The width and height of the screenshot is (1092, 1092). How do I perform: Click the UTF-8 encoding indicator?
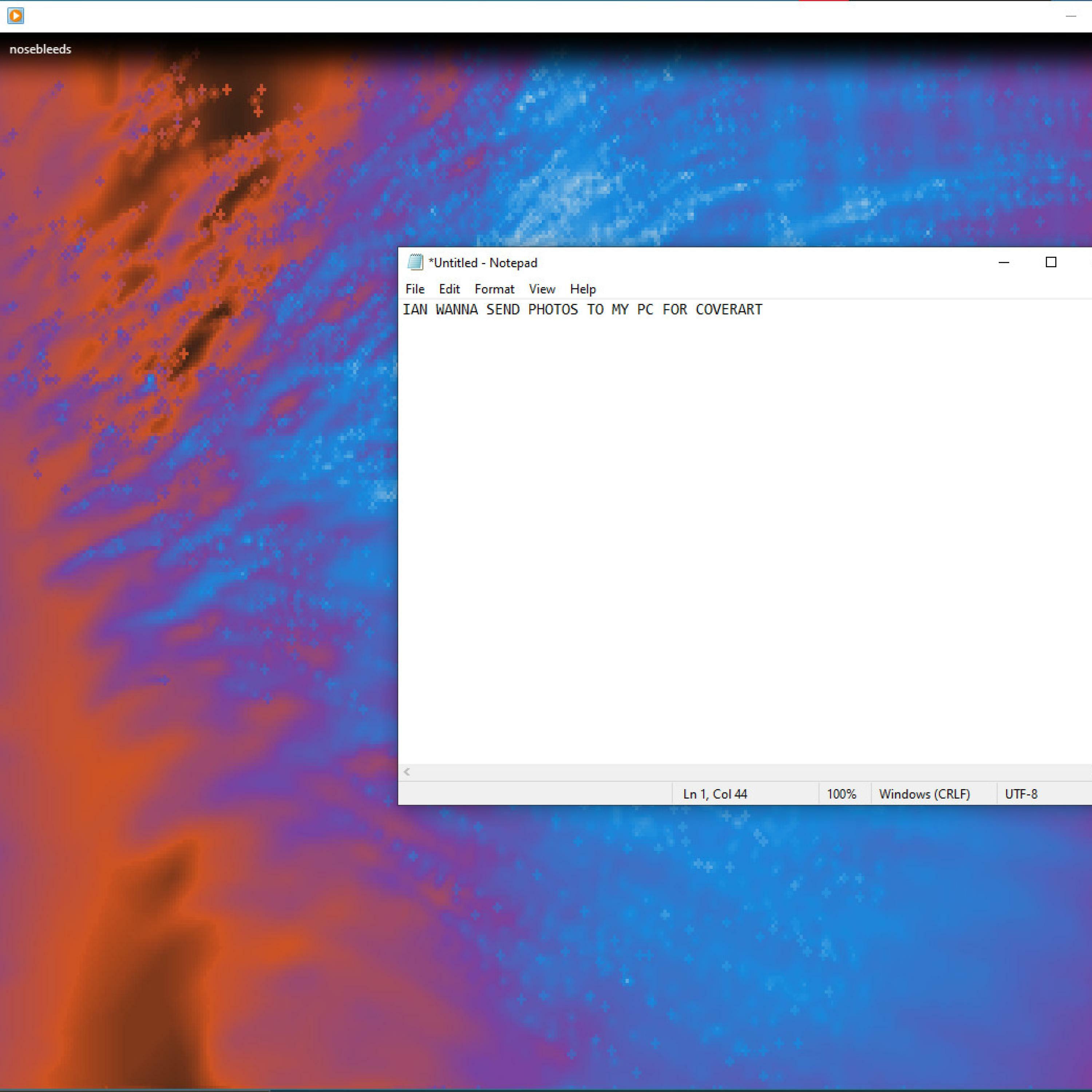[1021, 794]
